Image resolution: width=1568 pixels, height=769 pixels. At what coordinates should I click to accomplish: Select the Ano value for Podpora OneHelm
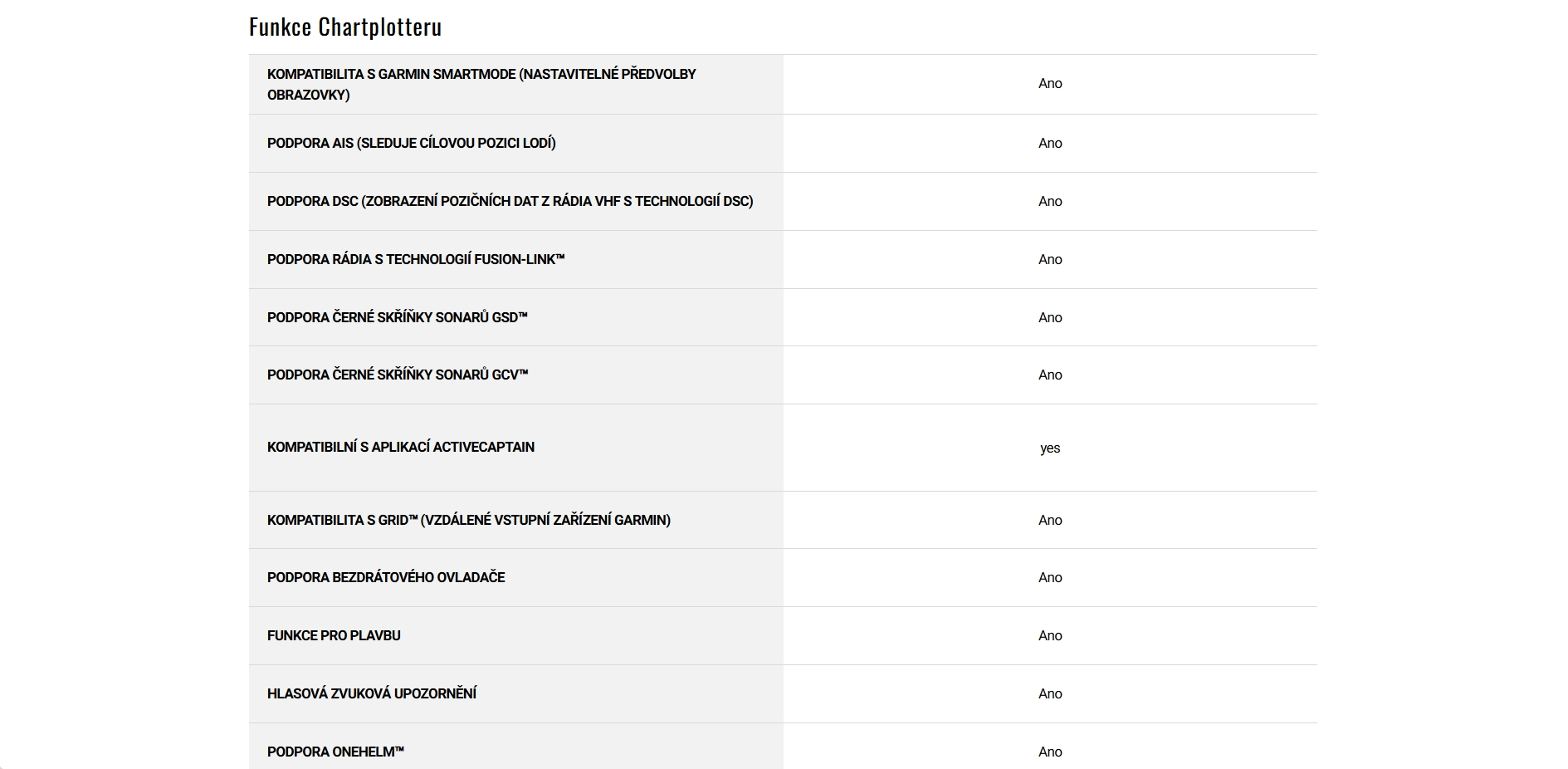[x=1050, y=752]
